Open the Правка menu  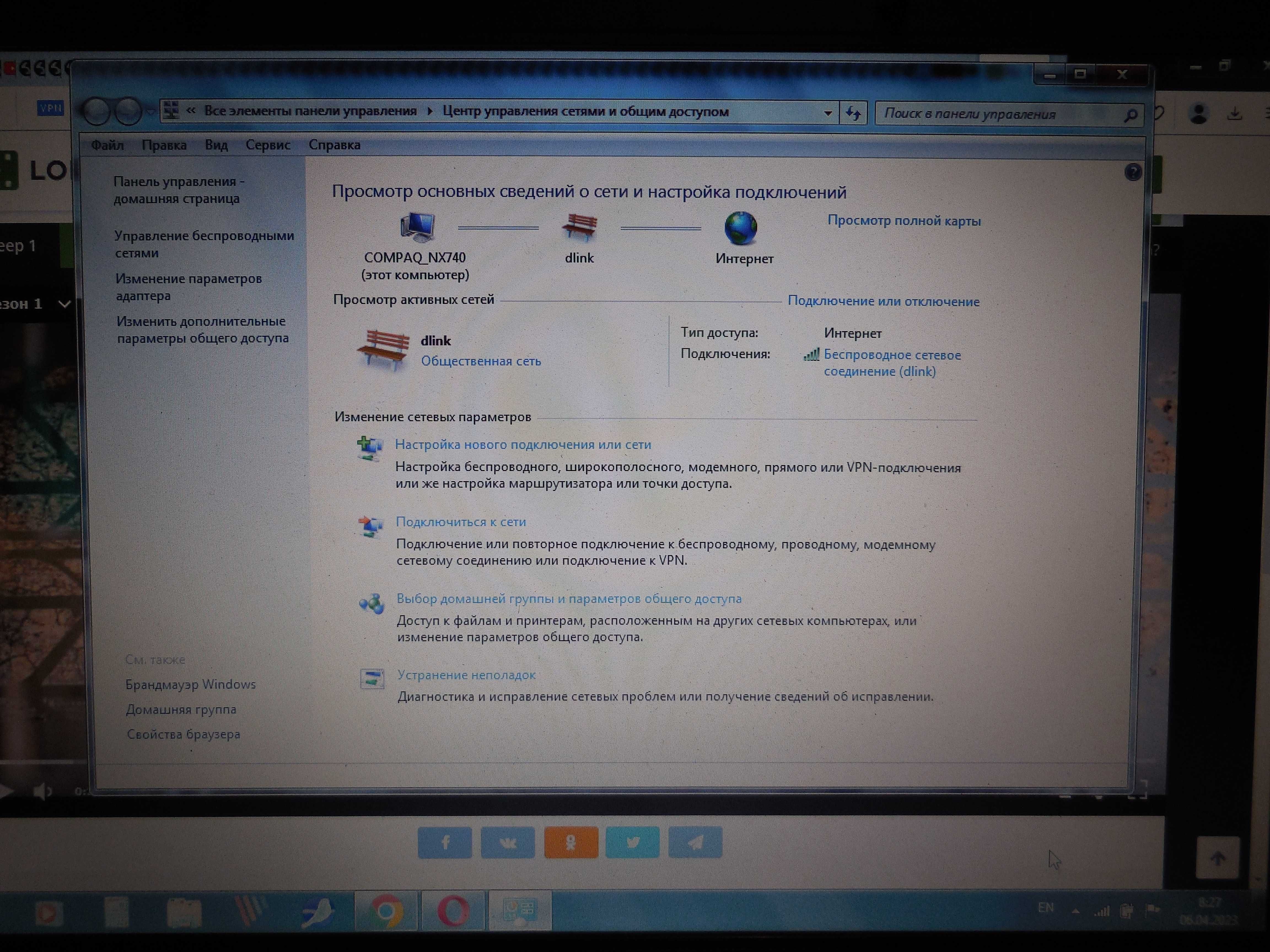click(164, 145)
